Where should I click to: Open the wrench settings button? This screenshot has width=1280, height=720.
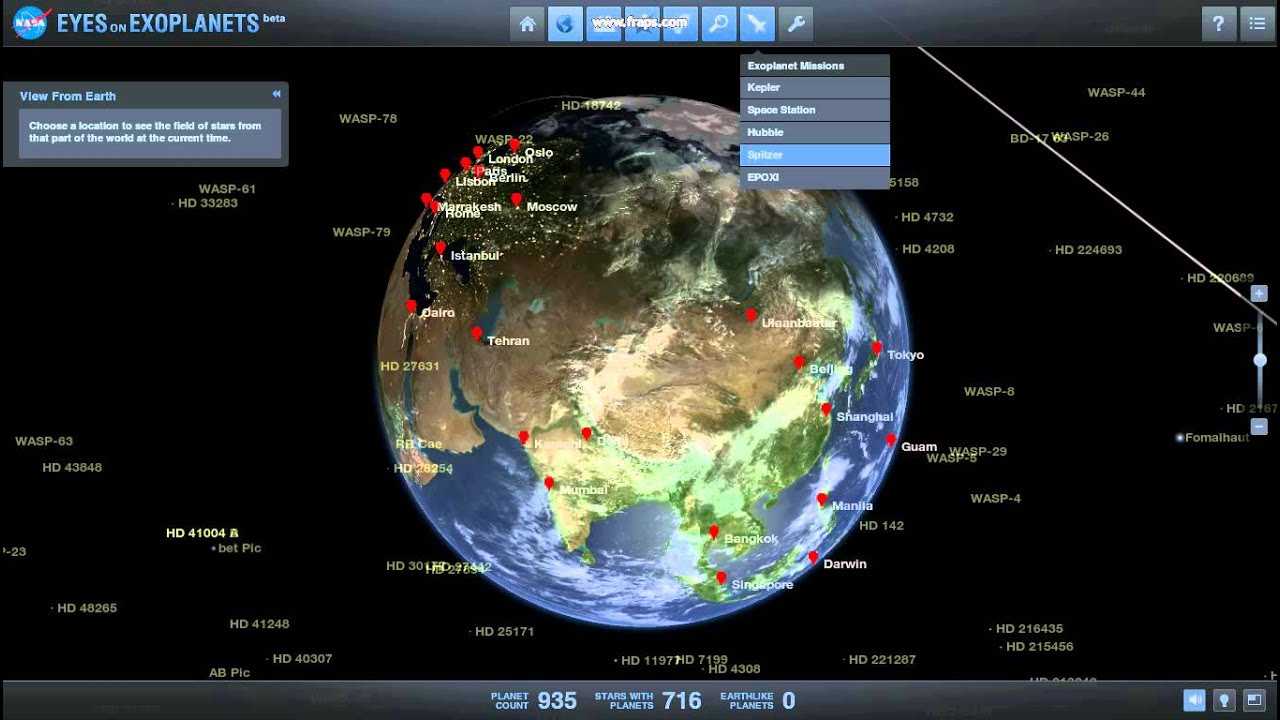(795, 24)
